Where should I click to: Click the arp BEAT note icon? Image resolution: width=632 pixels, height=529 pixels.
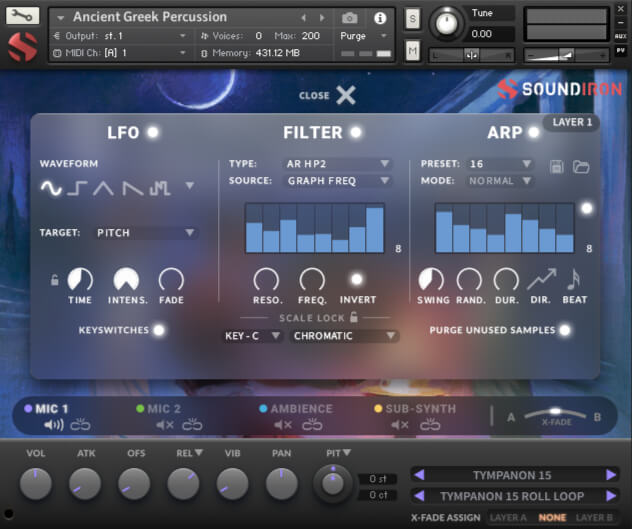click(x=573, y=279)
